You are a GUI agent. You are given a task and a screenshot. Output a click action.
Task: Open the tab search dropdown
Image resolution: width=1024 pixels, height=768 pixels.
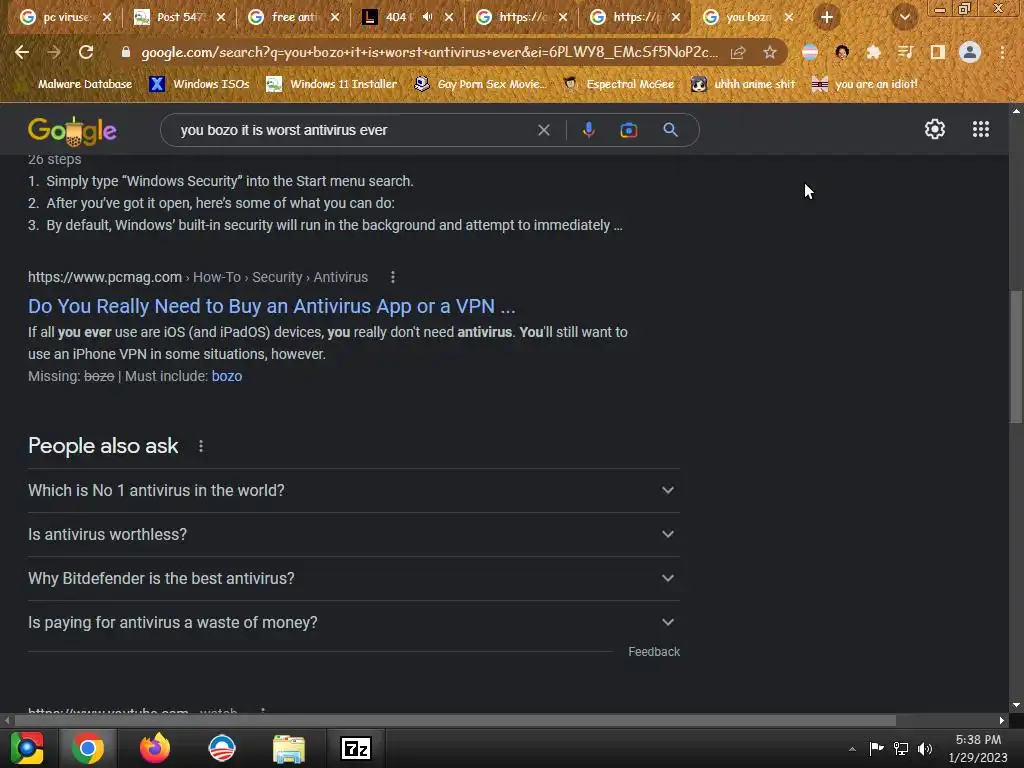click(x=904, y=18)
